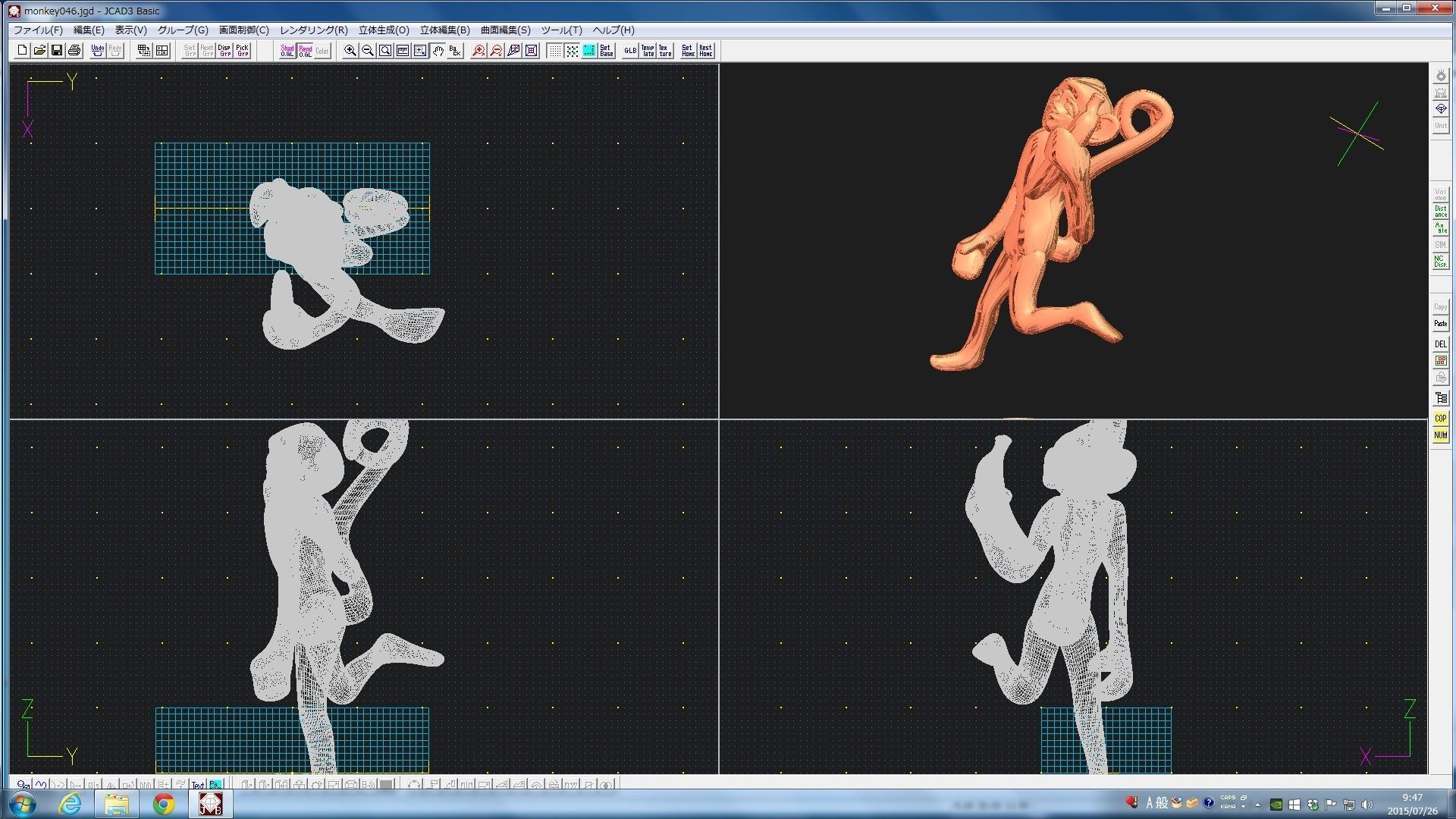Click the Undo toolbar icon

coord(97,51)
